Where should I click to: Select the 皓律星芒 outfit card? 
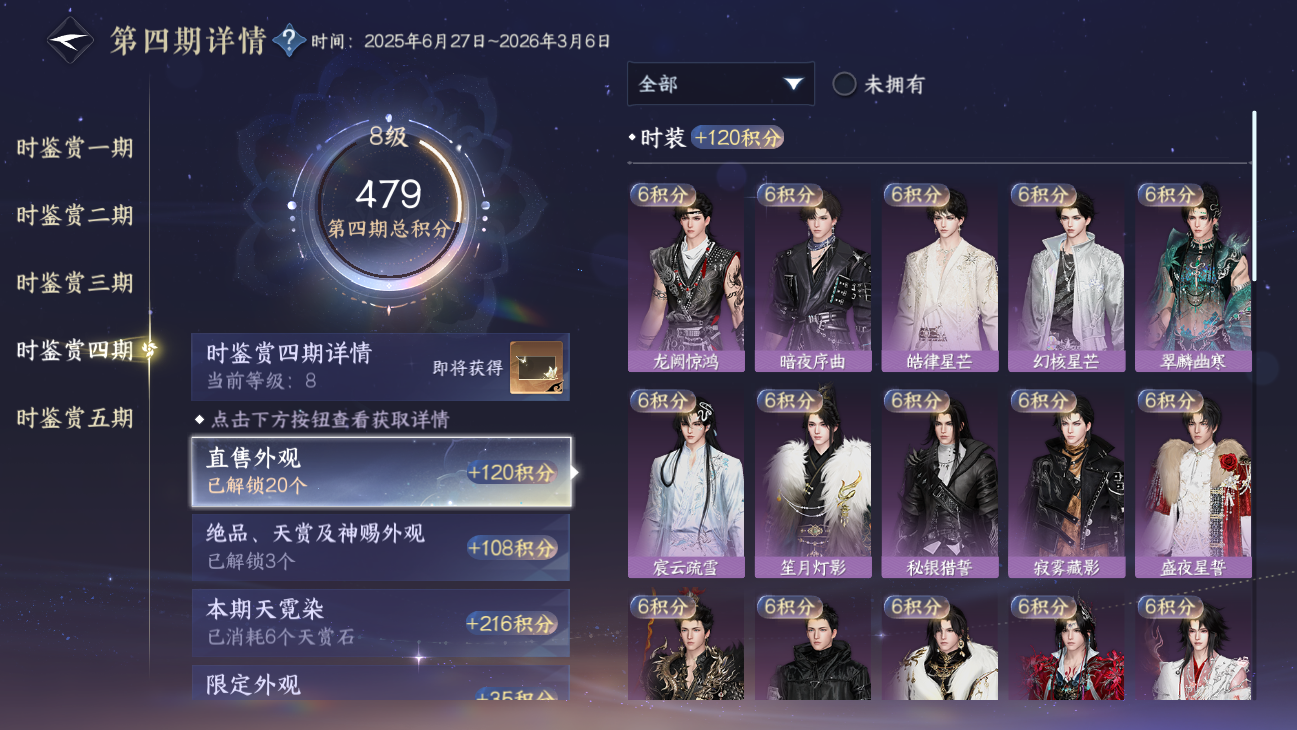(940, 277)
